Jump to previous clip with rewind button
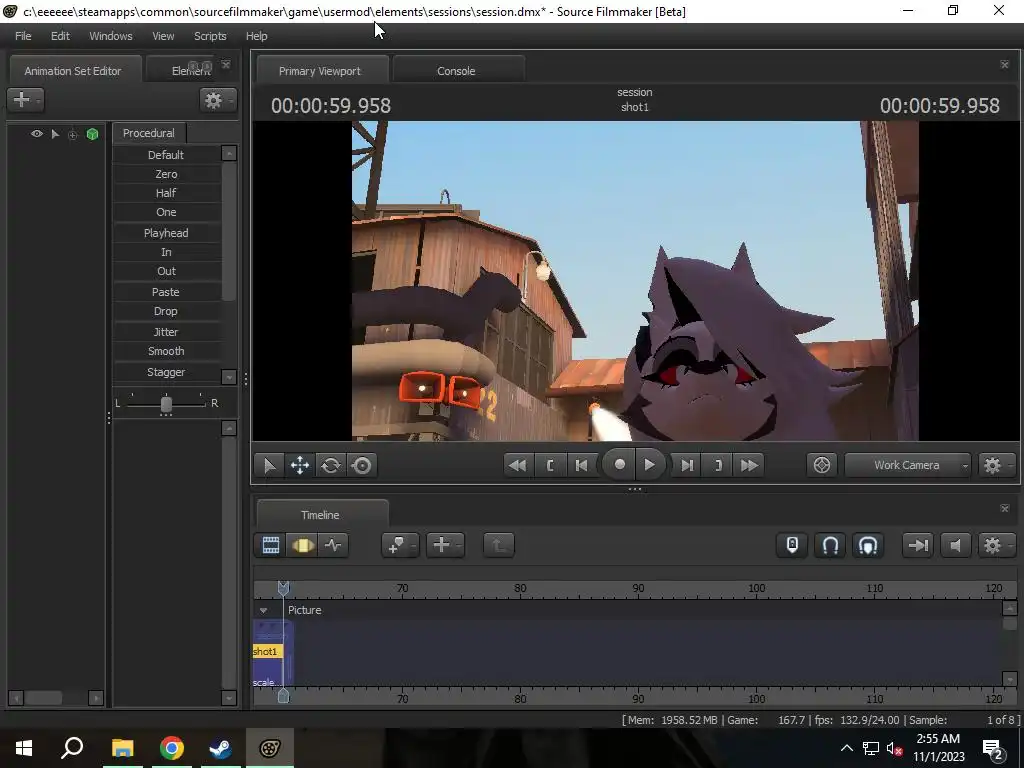Screen dimensions: 1024x768 pos(517,465)
